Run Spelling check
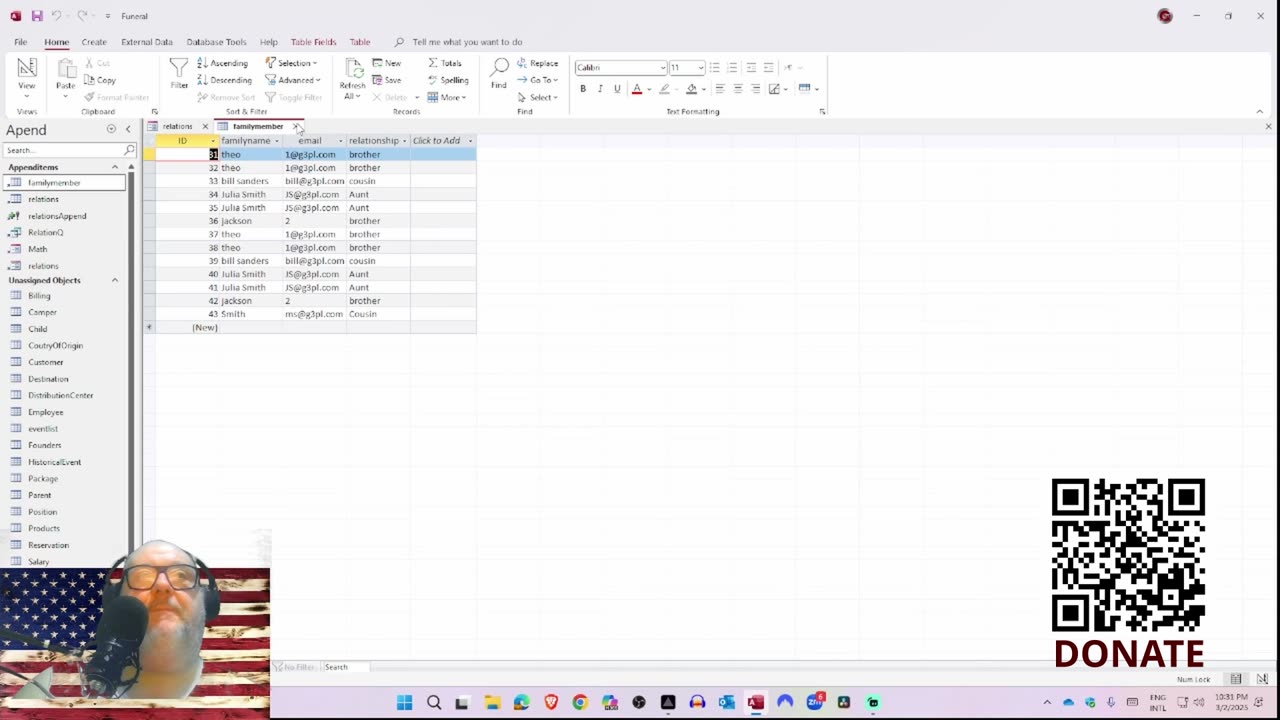The height and width of the screenshot is (720, 1280). [448, 80]
